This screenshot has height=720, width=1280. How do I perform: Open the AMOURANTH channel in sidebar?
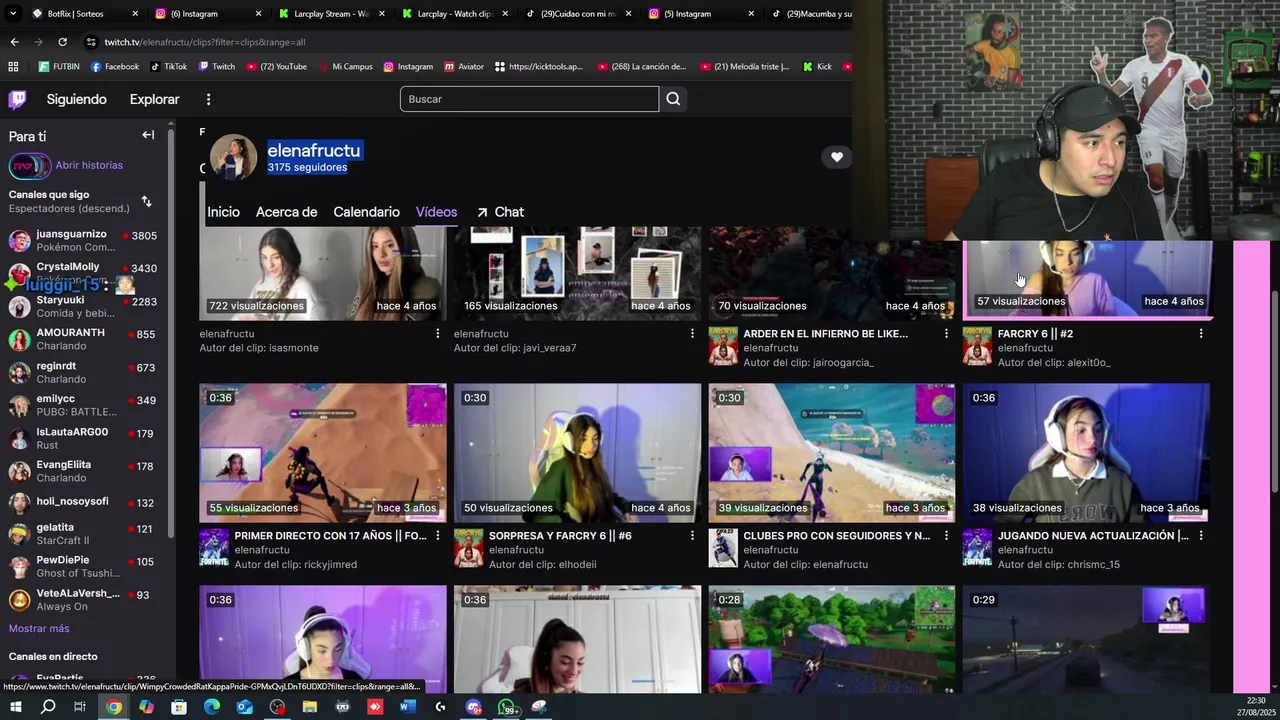[x=83, y=339]
